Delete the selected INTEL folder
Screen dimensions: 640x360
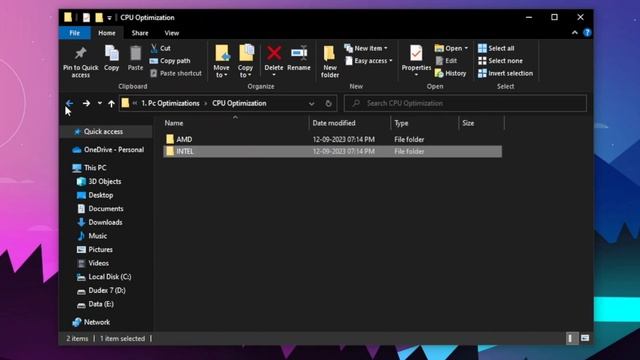coord(274,60)
